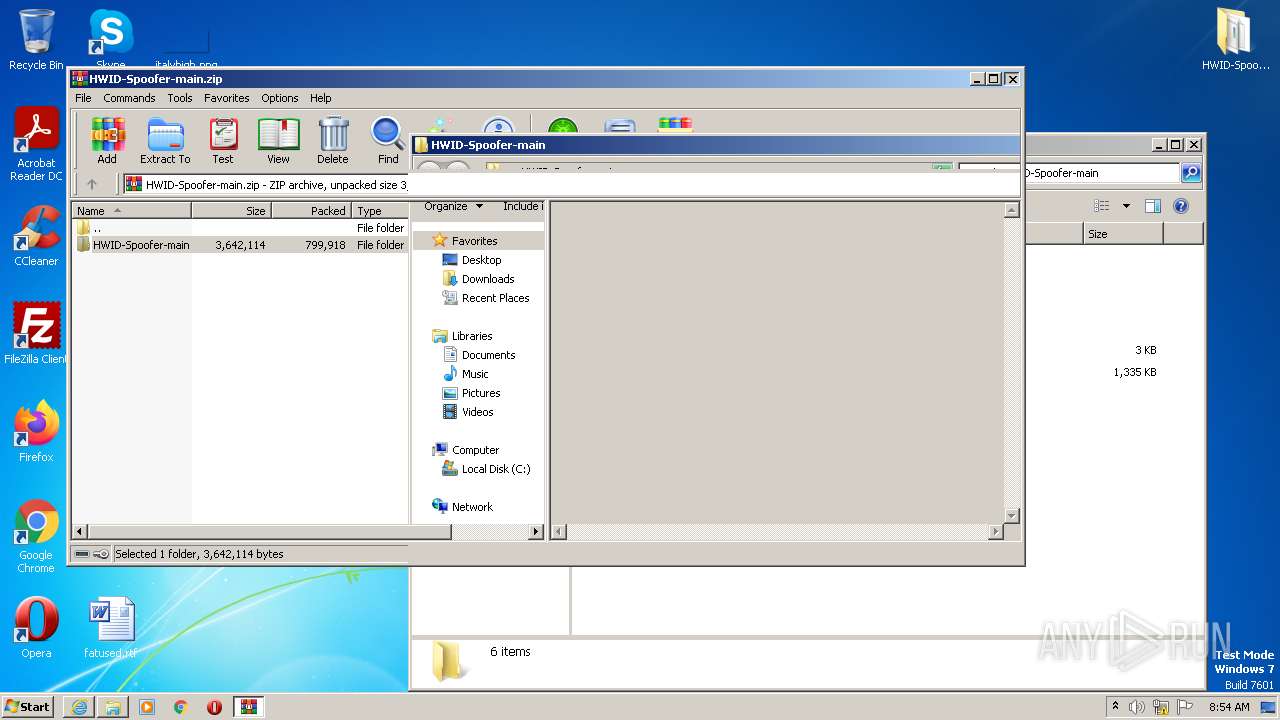Click the Opera icon in the taskbar
The width and height of the screenshot is (1280, 720).
click(x=214, y=707)
